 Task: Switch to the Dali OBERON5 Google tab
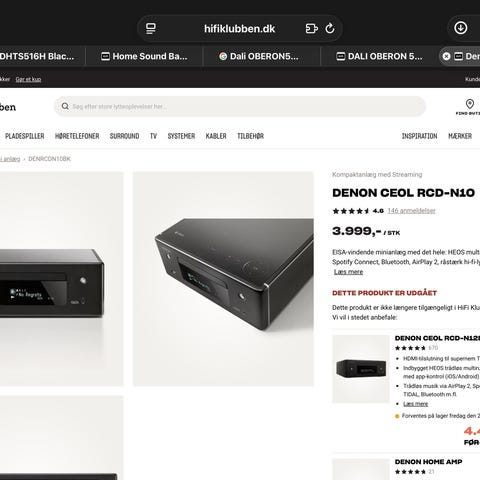click(261, 56)
